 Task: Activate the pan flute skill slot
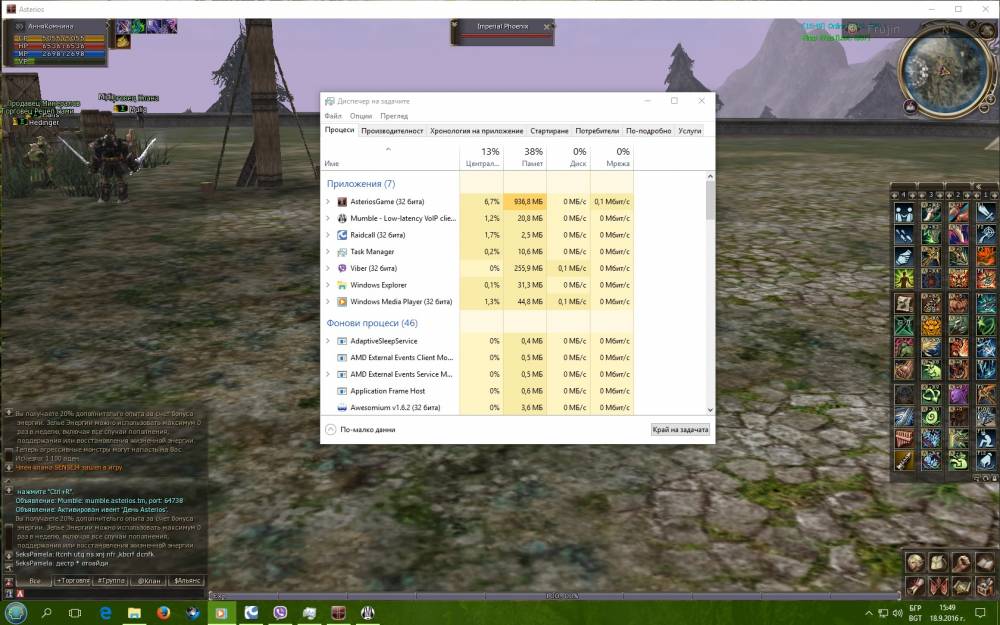[904, 438]
